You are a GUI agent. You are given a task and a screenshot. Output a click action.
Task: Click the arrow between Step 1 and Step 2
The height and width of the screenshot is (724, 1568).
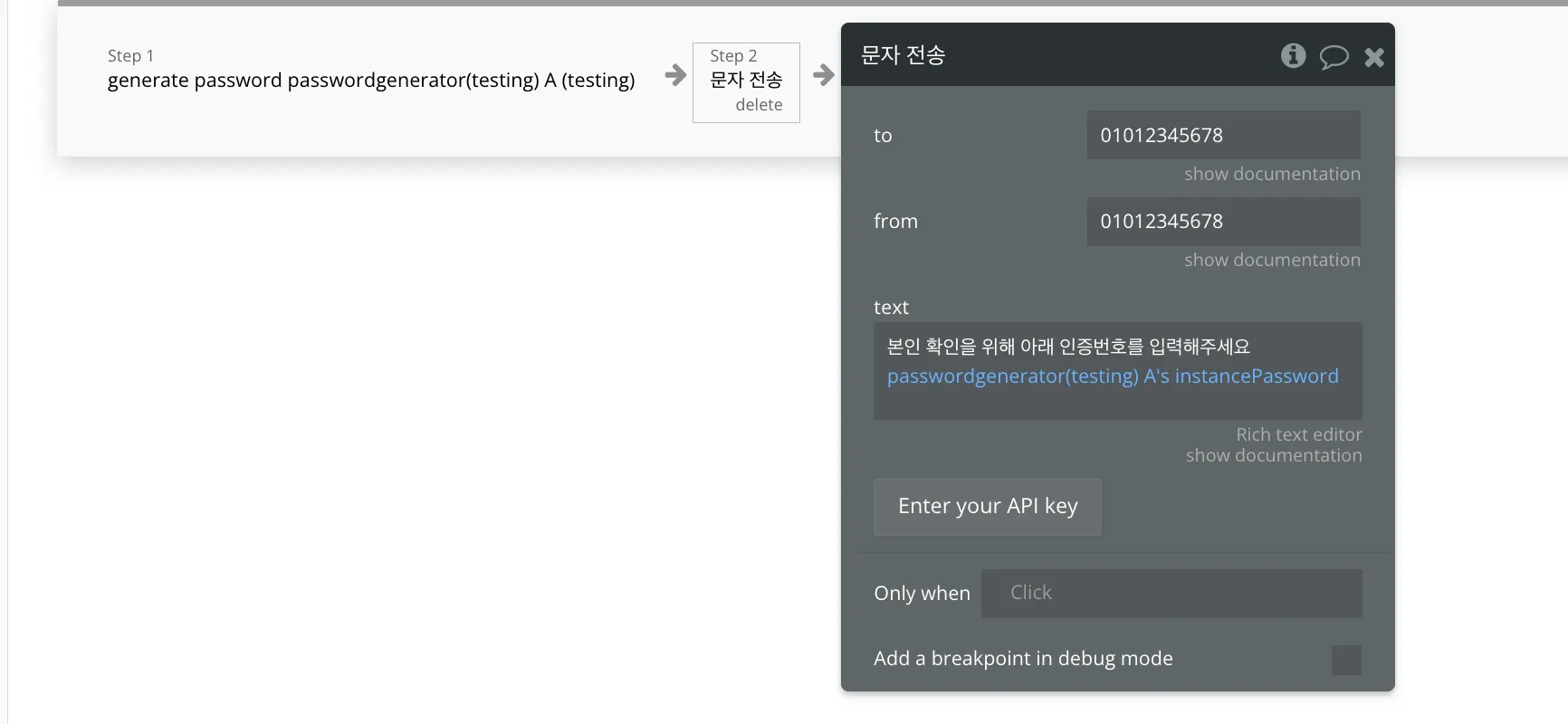coord(675,75)
